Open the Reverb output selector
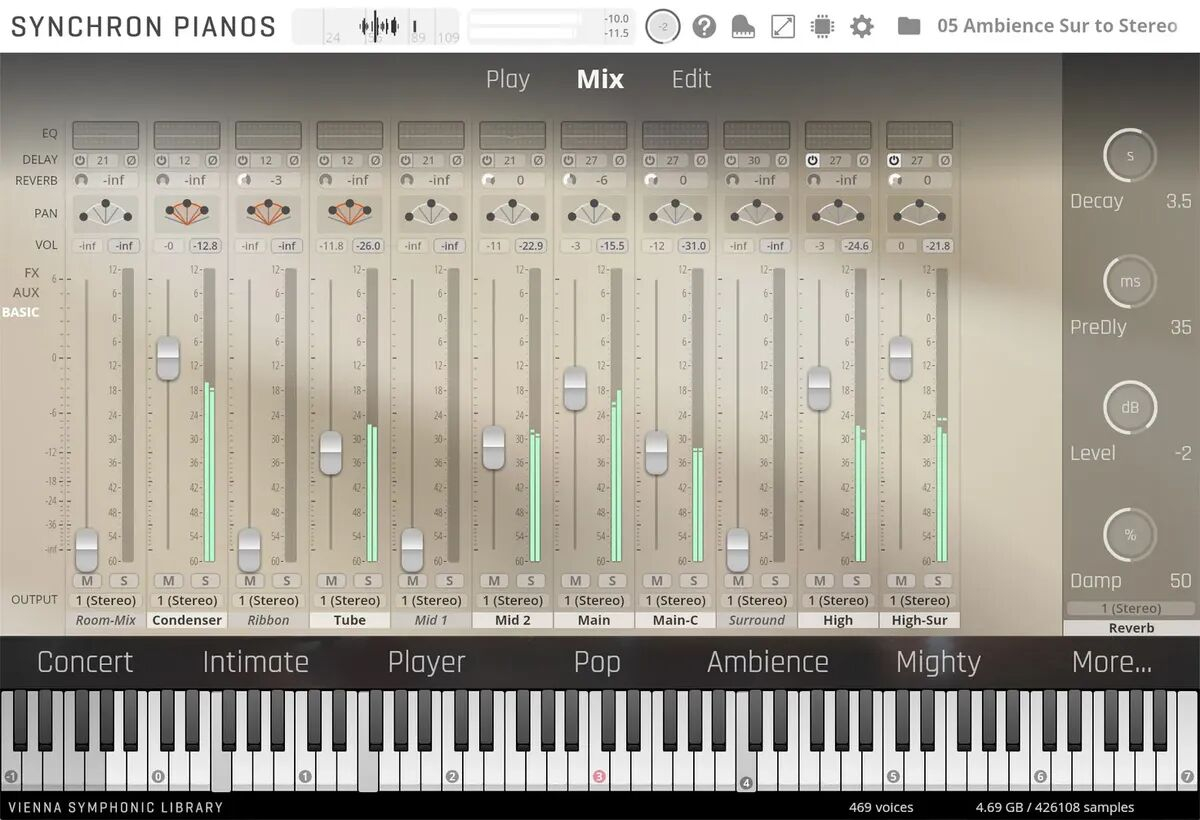 pyautogui.click(x=1131, y=609)
